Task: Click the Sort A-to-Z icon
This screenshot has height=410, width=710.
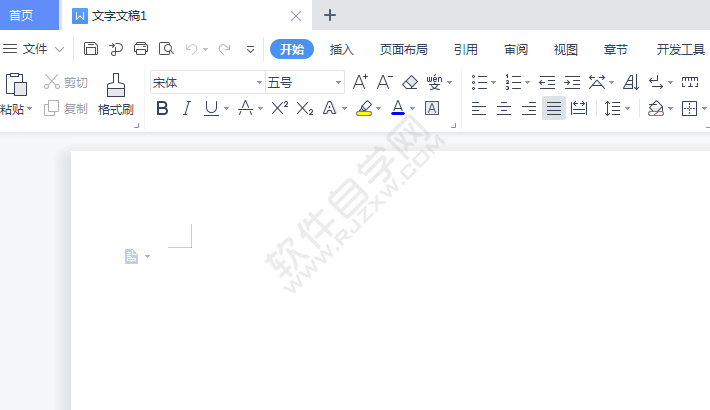Action: point(631,82)
